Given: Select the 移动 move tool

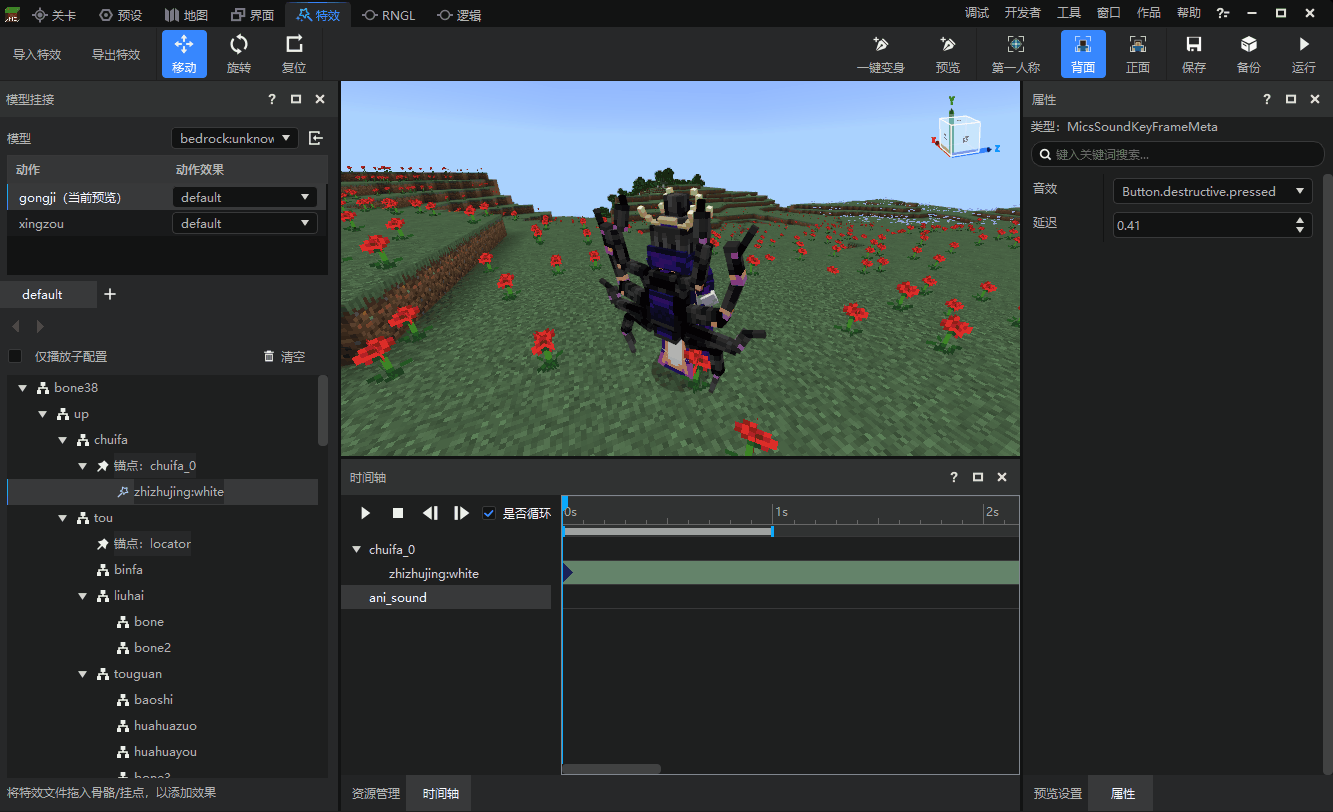Looking at the screenshot, I should (184, 54).
